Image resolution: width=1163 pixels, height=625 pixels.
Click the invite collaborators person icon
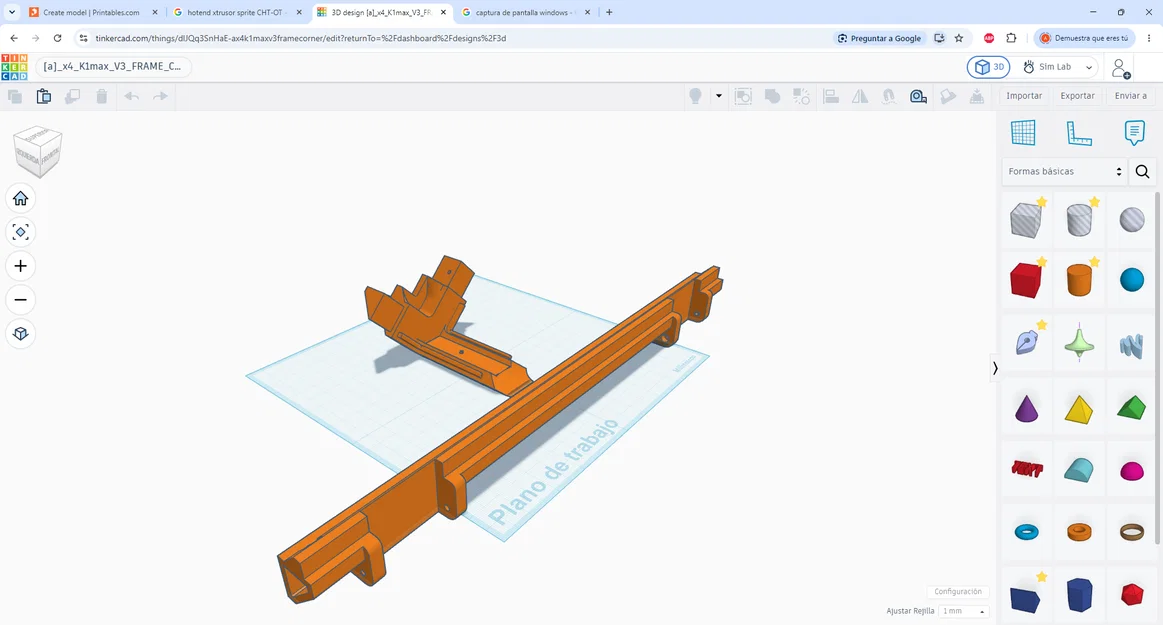[x=1121, y=67]
